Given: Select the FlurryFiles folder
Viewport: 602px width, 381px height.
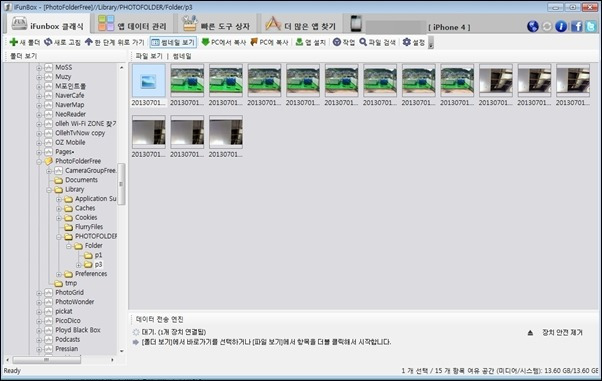Looking at the screenshot, I should point(89,227).
